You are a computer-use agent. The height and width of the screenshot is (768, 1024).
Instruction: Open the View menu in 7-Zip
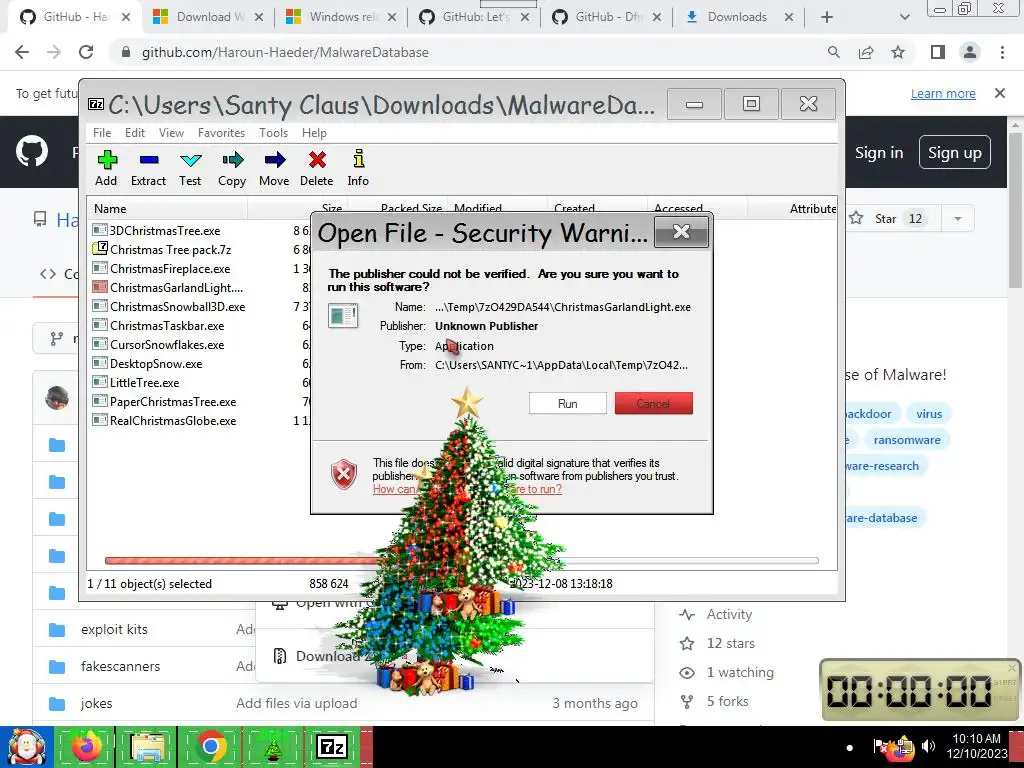[171, 133]
